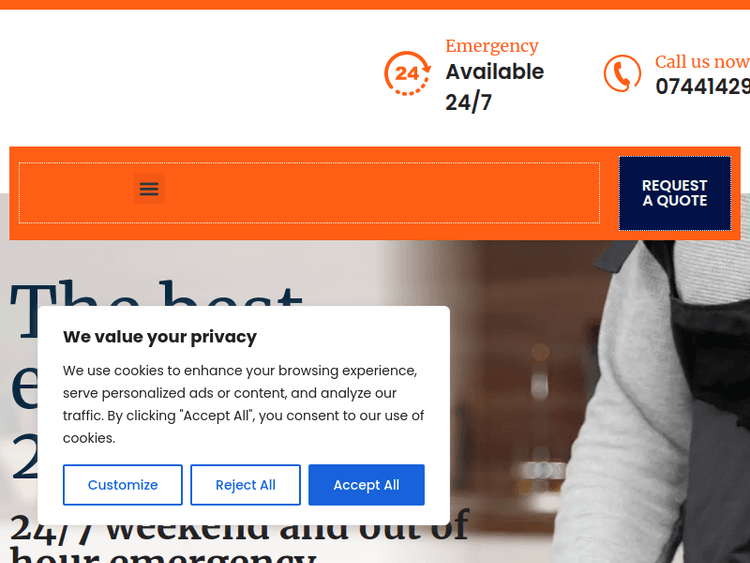Click the 'Call us now' text
The height and width of the screenshot is (563, 750).
pos(702,62)
